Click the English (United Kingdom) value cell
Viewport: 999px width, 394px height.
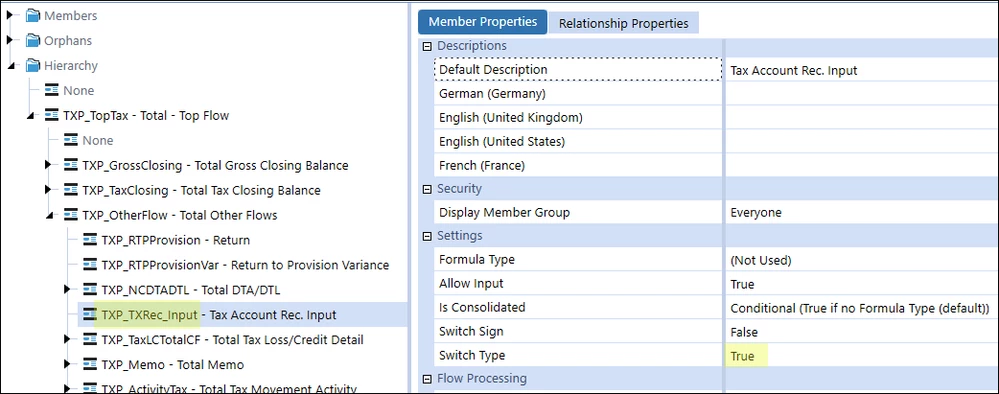click(862, 117)
